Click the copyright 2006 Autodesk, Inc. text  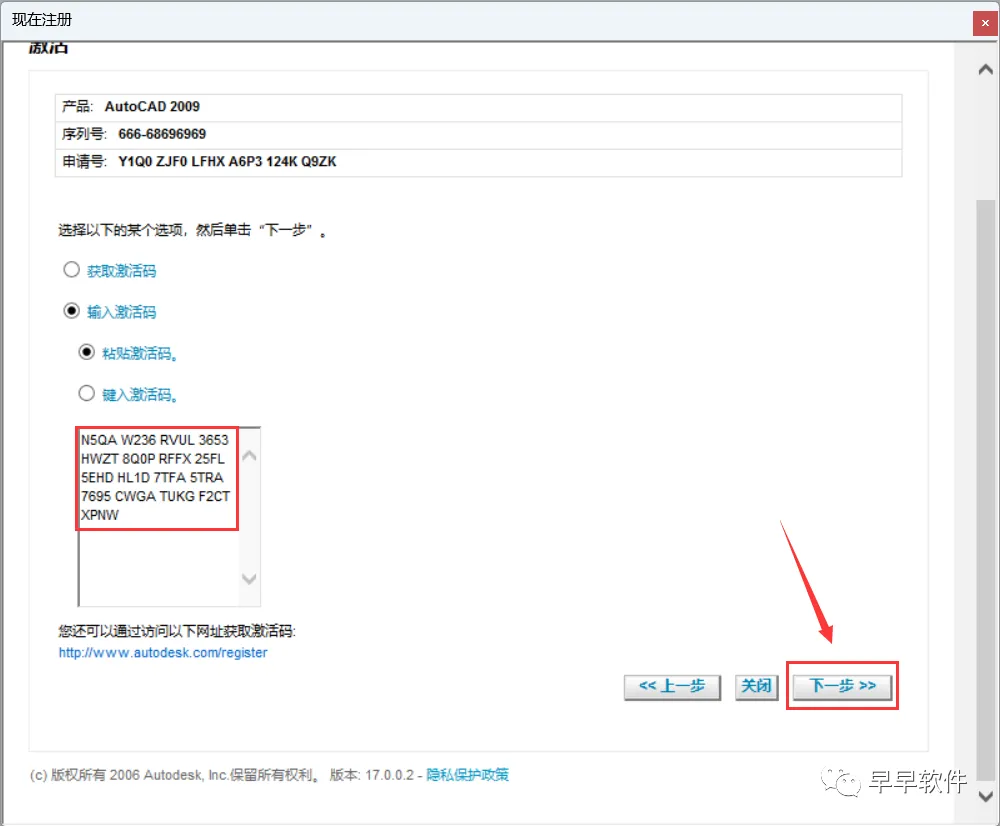[174, 775]
